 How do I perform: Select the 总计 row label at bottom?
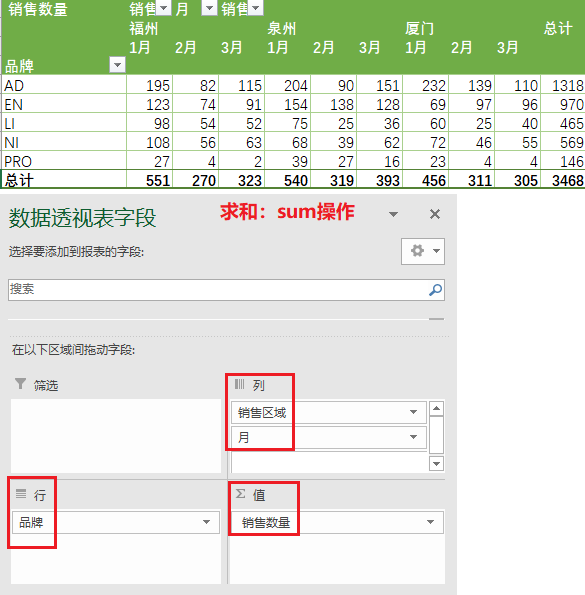coord(64,180)
